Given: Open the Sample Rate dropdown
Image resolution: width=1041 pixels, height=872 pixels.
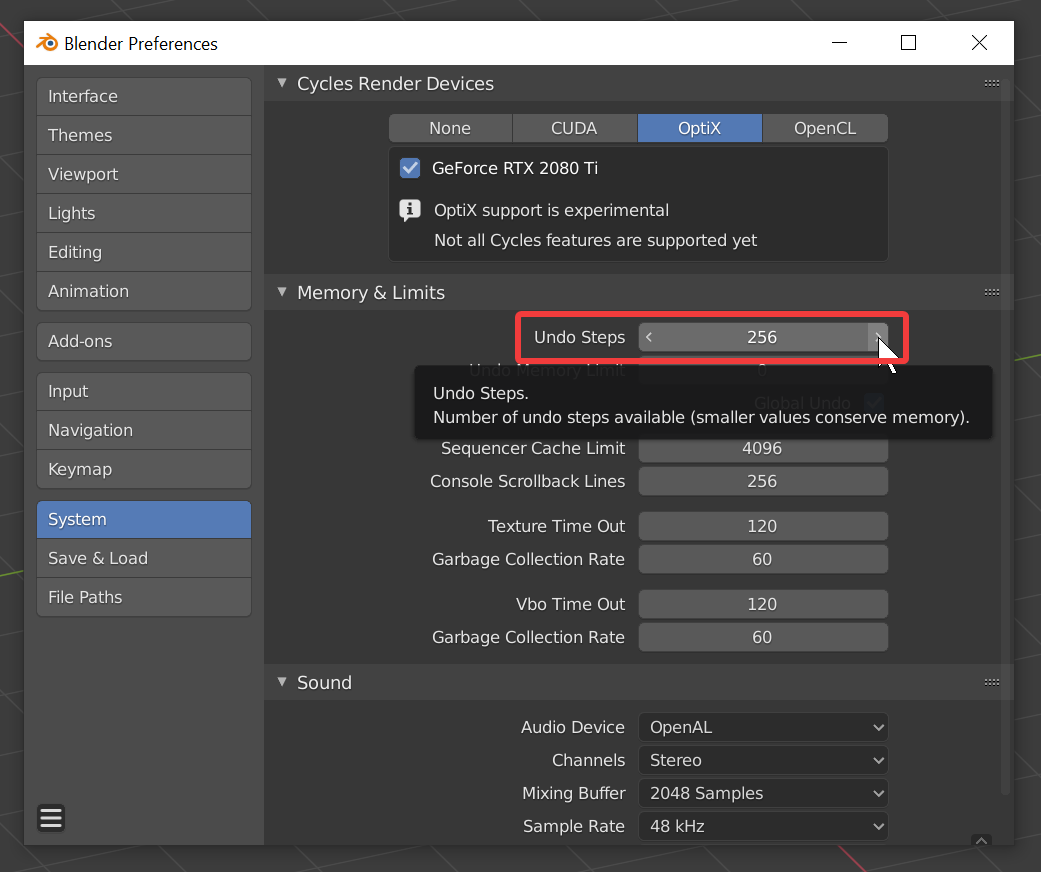Looking at the screenshot, I should [763, 826].
